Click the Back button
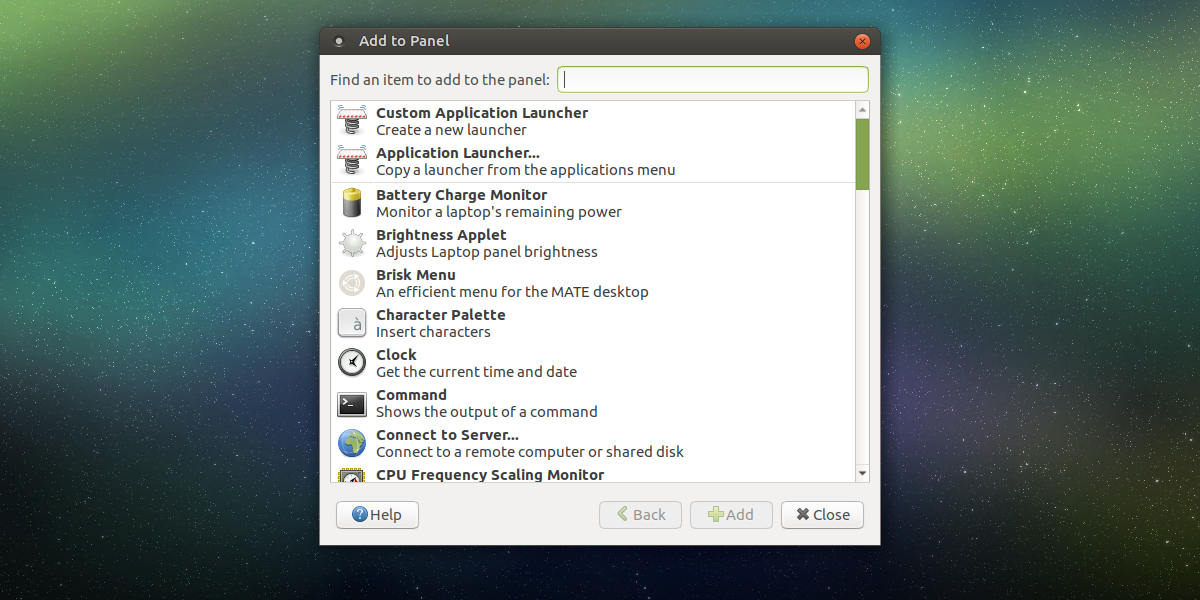Viewport: 1200px width, 600px height. point(640,515)
